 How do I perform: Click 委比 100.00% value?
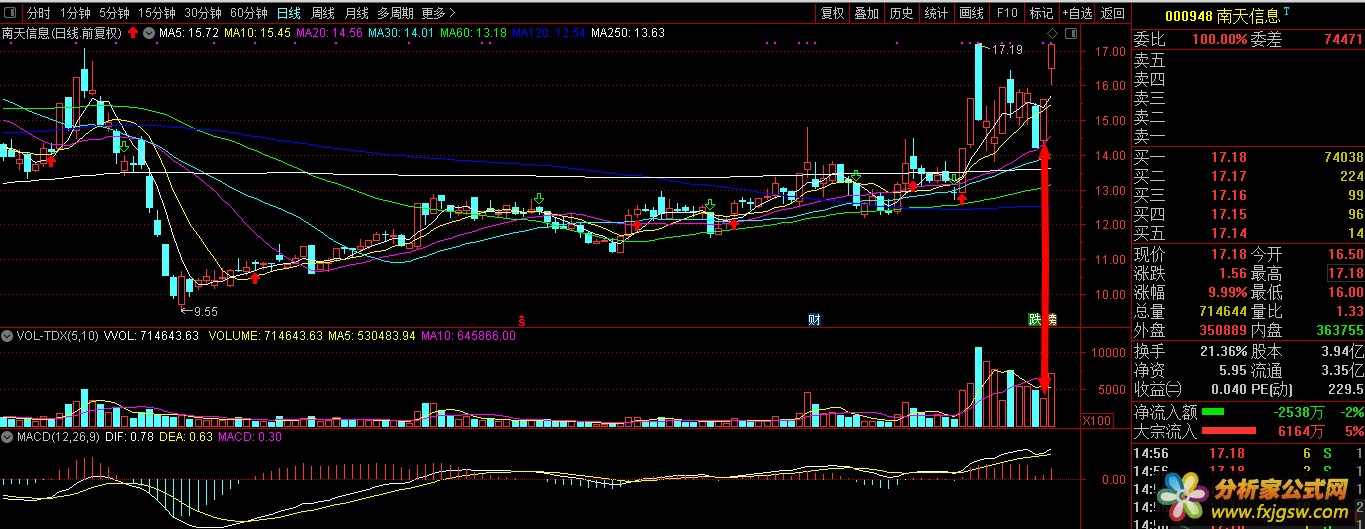click(1218, 40)
